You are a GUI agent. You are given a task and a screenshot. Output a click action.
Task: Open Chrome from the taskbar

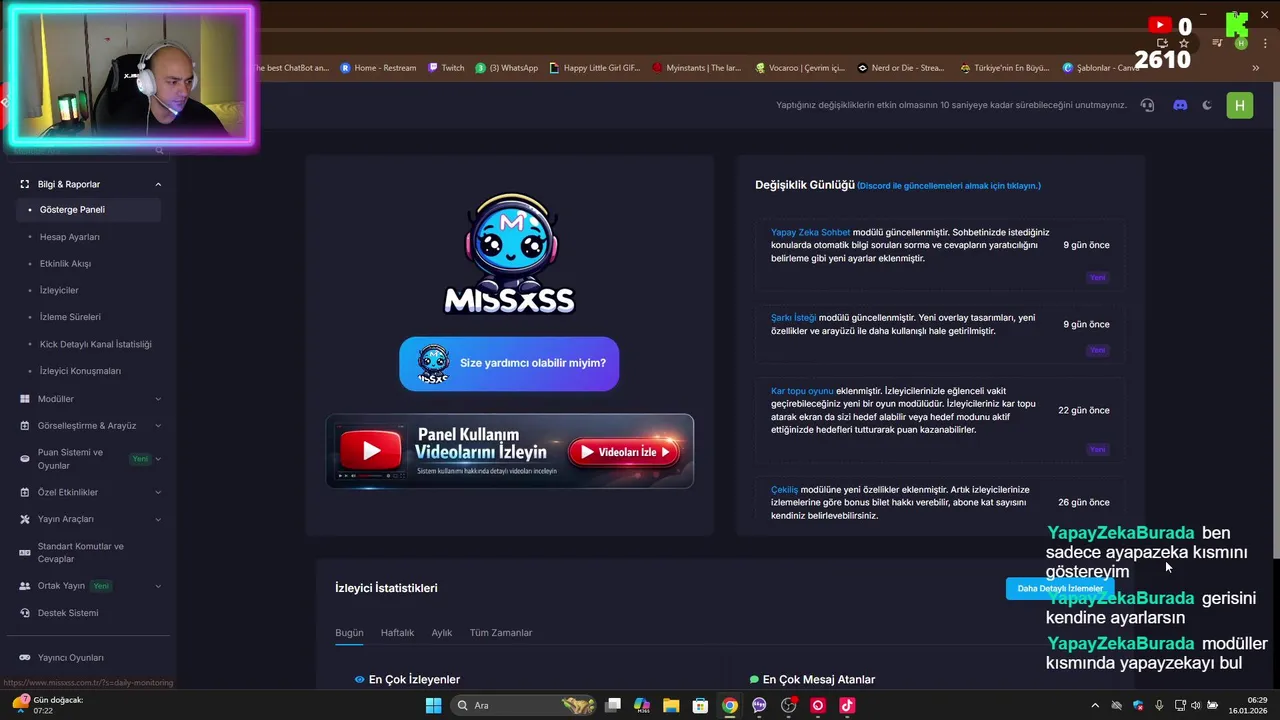(730, 705)
